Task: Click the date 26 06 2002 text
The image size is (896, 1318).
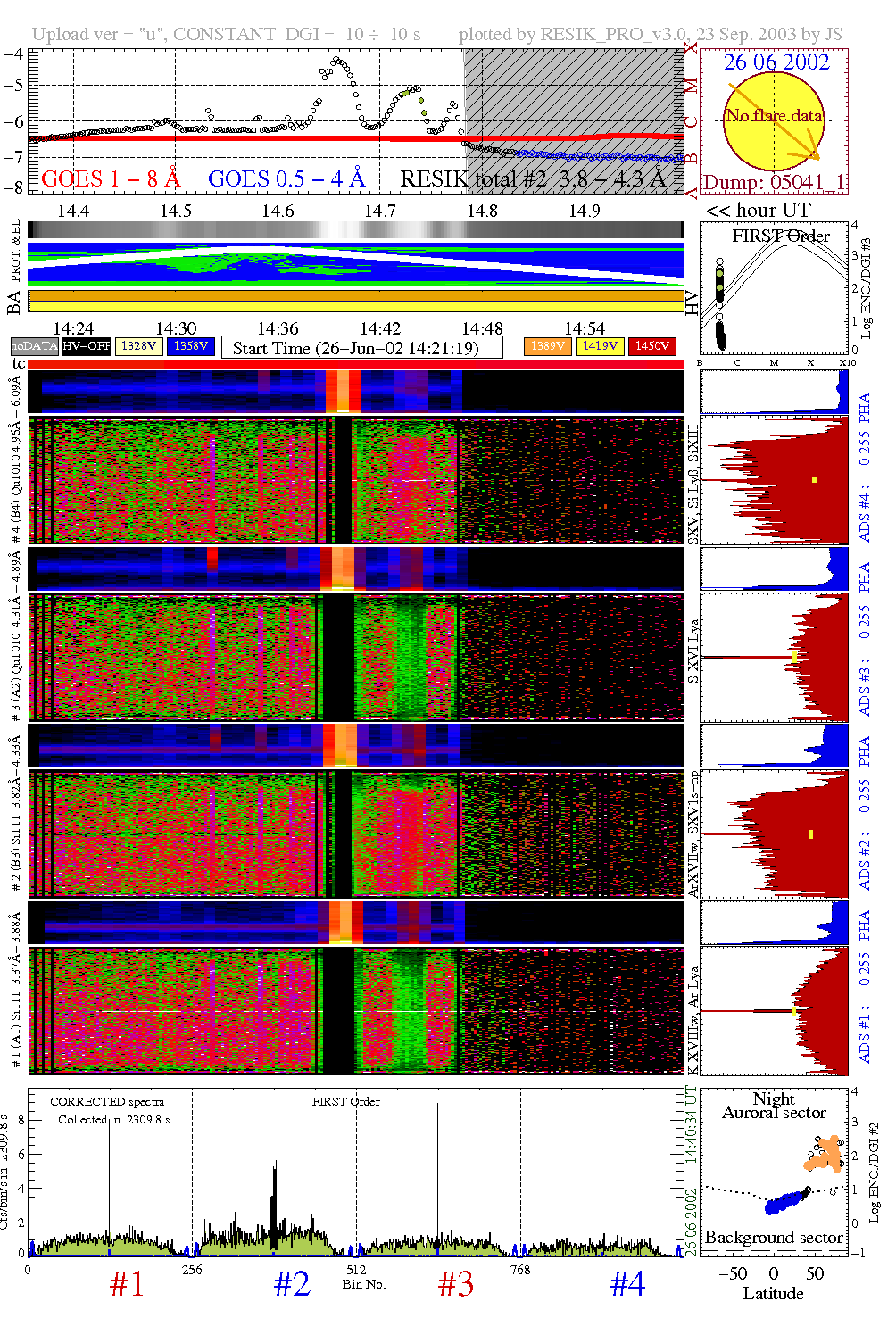Action: tap(776, 62)
